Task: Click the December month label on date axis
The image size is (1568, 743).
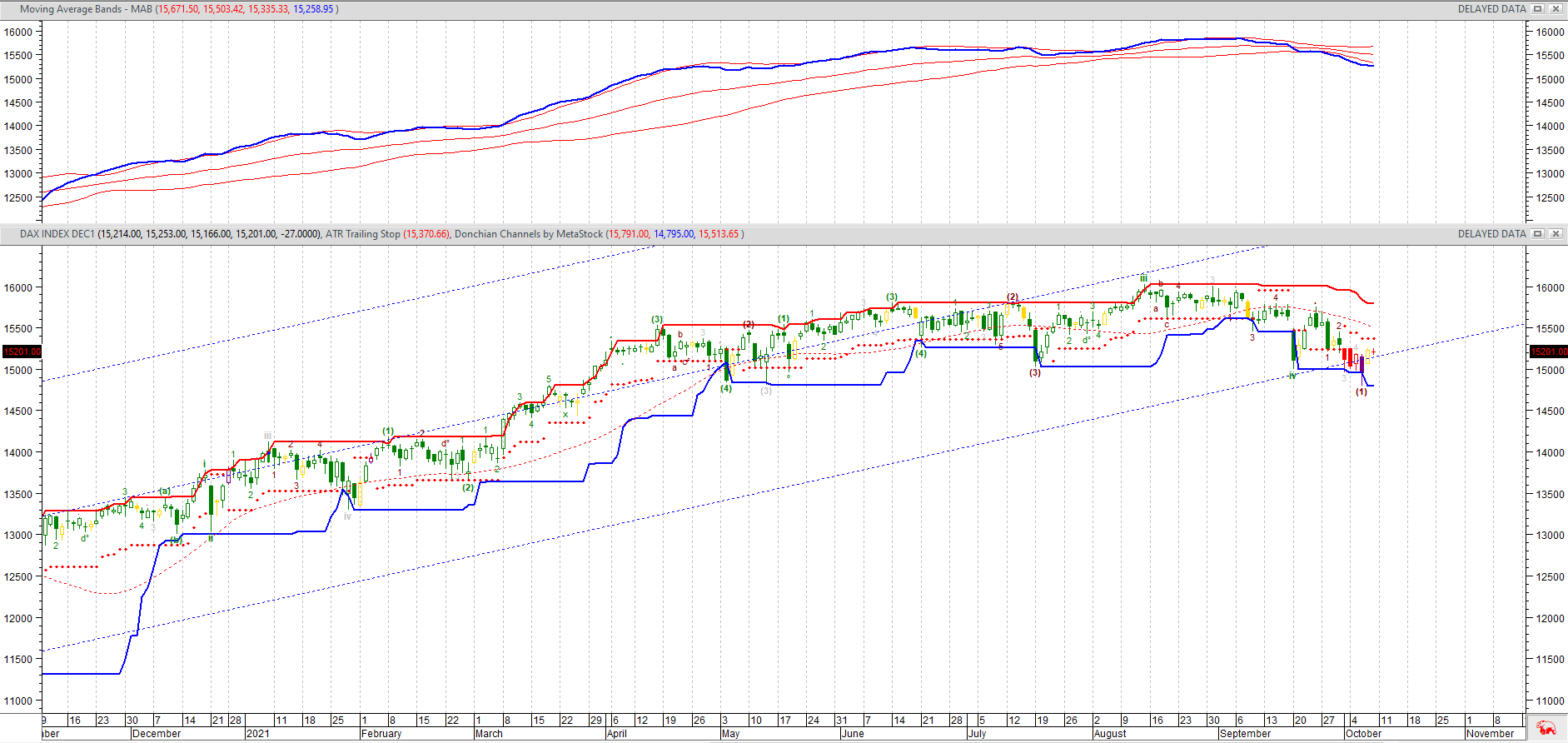Action: [x=156, y=734]
